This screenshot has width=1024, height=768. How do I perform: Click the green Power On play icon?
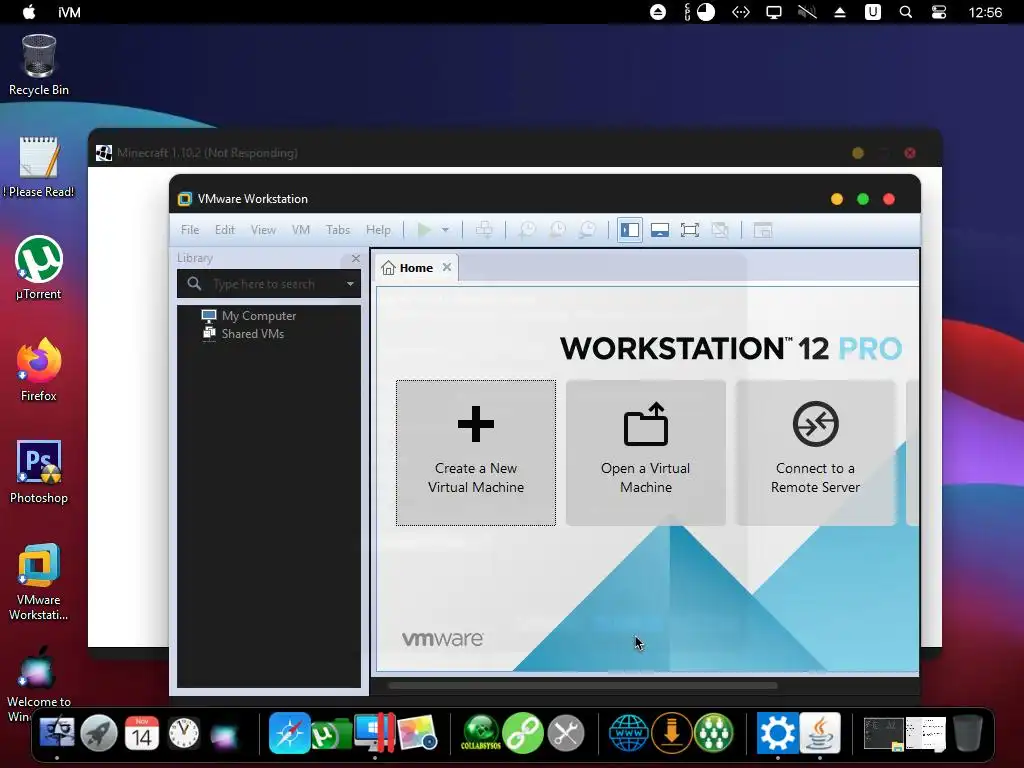point(424,230)
